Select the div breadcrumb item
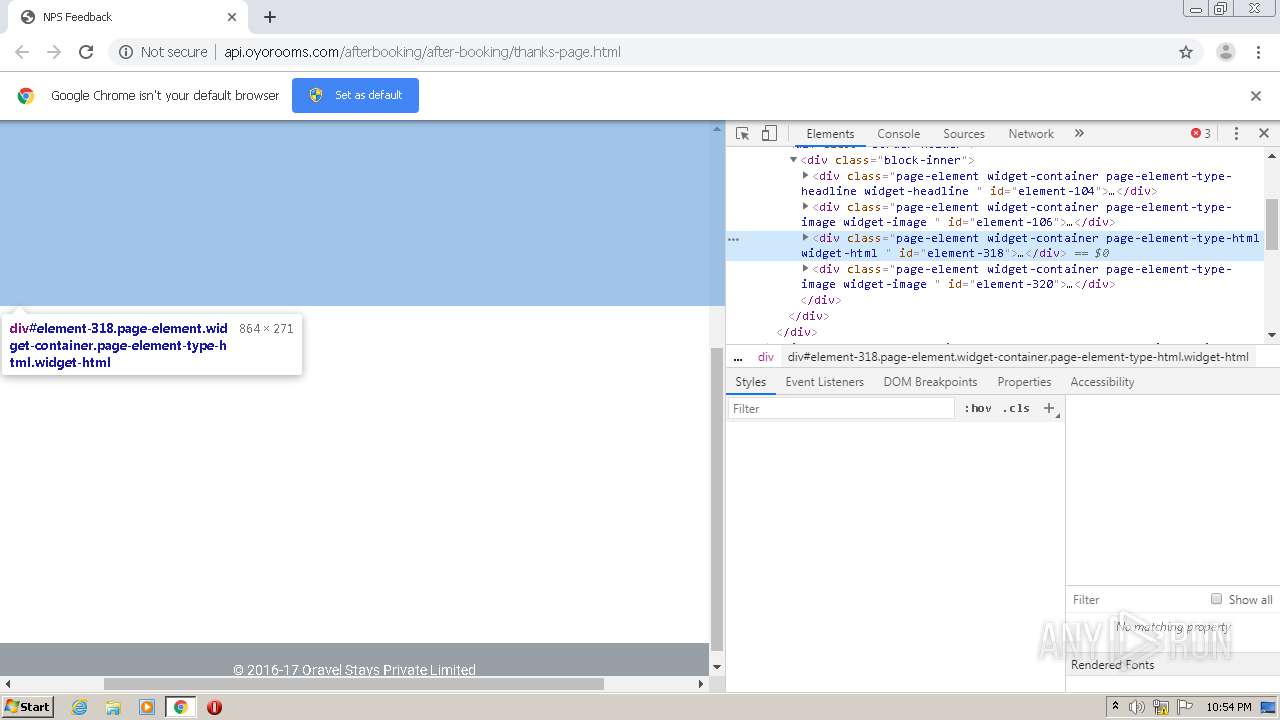 [766, 357]
